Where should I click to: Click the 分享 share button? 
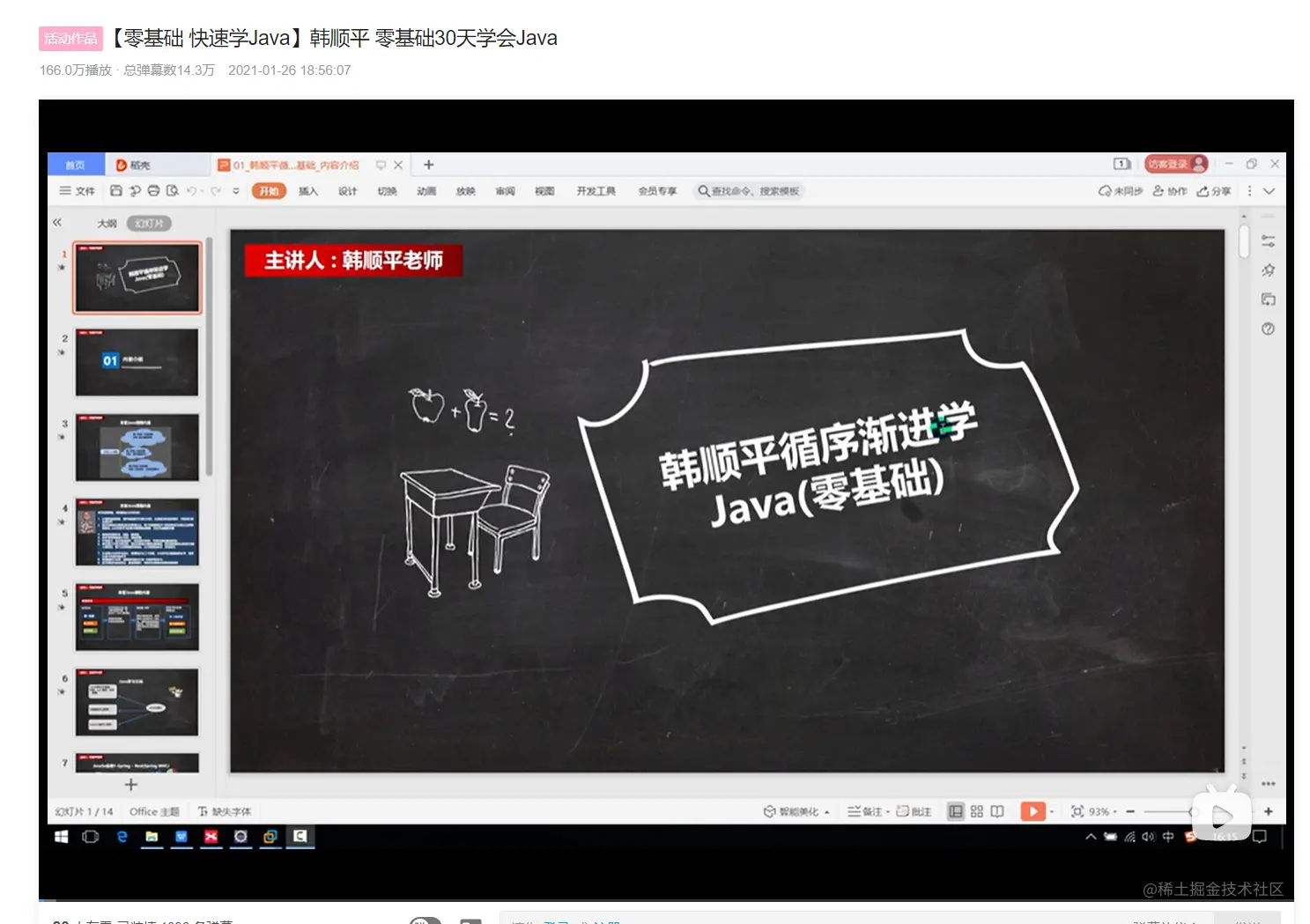(x=1214, y=191)
